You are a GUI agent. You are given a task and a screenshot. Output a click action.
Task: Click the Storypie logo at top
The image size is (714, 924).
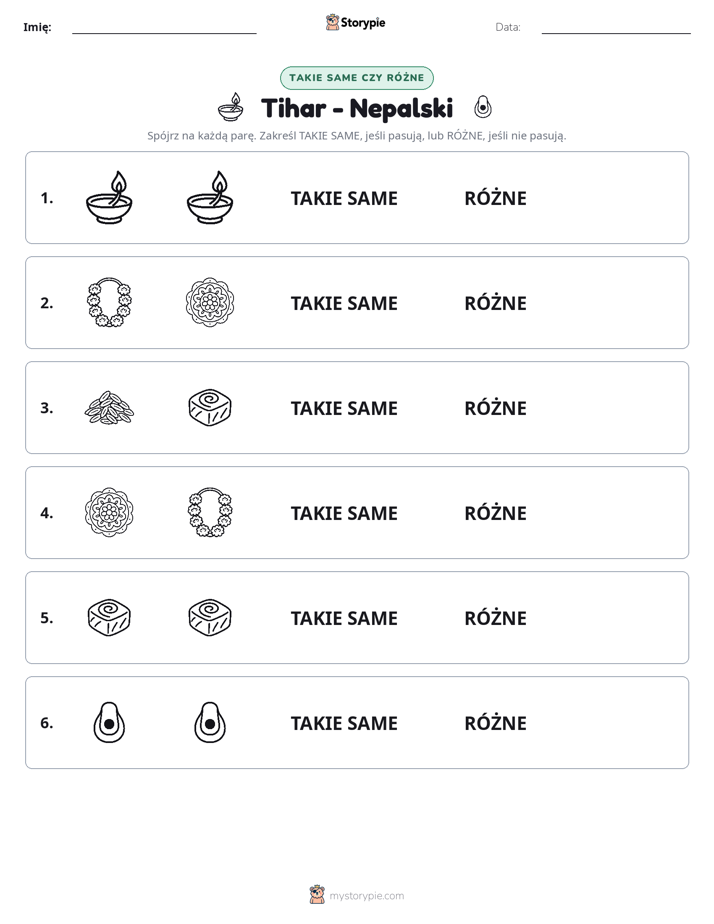click(355, 22)
